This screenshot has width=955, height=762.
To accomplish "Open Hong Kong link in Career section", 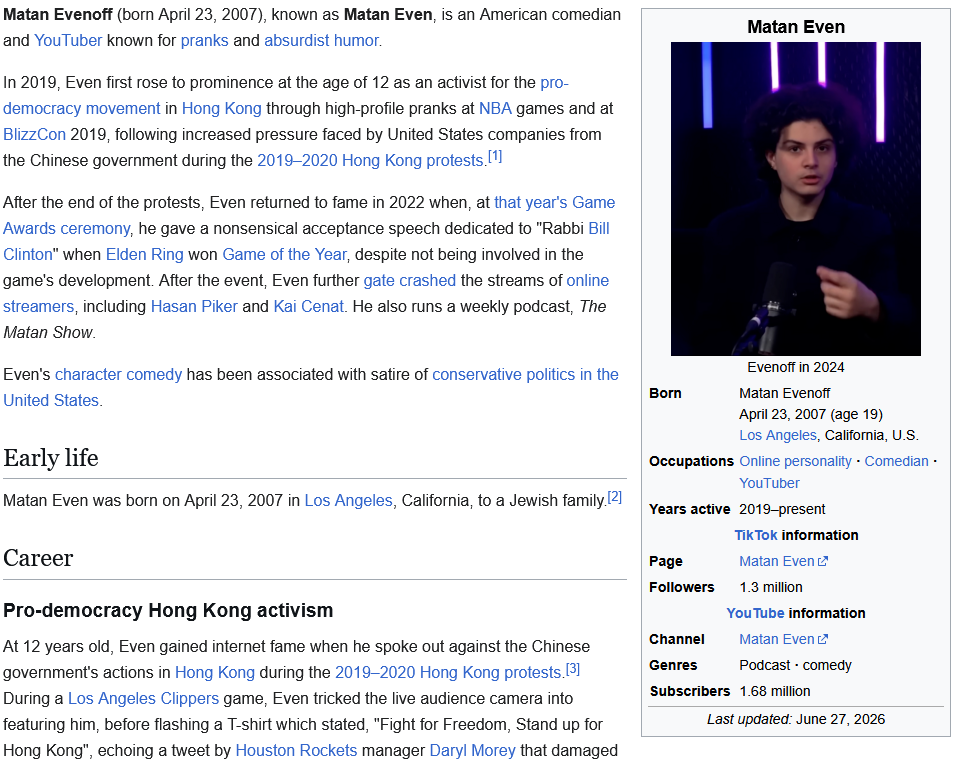I will 215,673.
